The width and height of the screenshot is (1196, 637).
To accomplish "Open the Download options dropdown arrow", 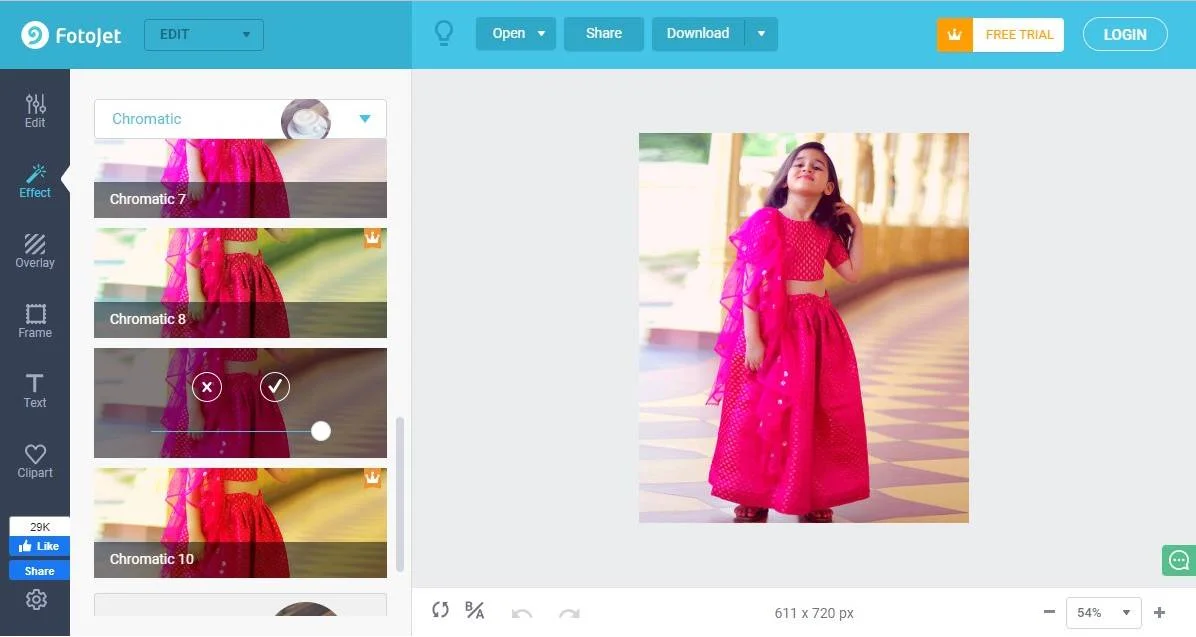I will pyautogui.click(x=761, y=33).
